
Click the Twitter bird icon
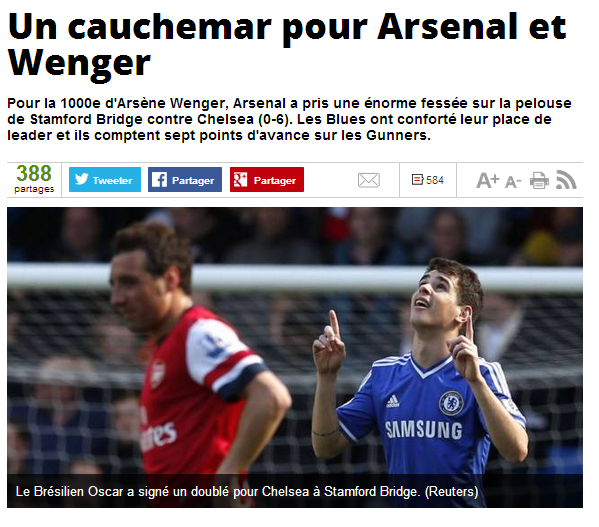tap(81, 179)
